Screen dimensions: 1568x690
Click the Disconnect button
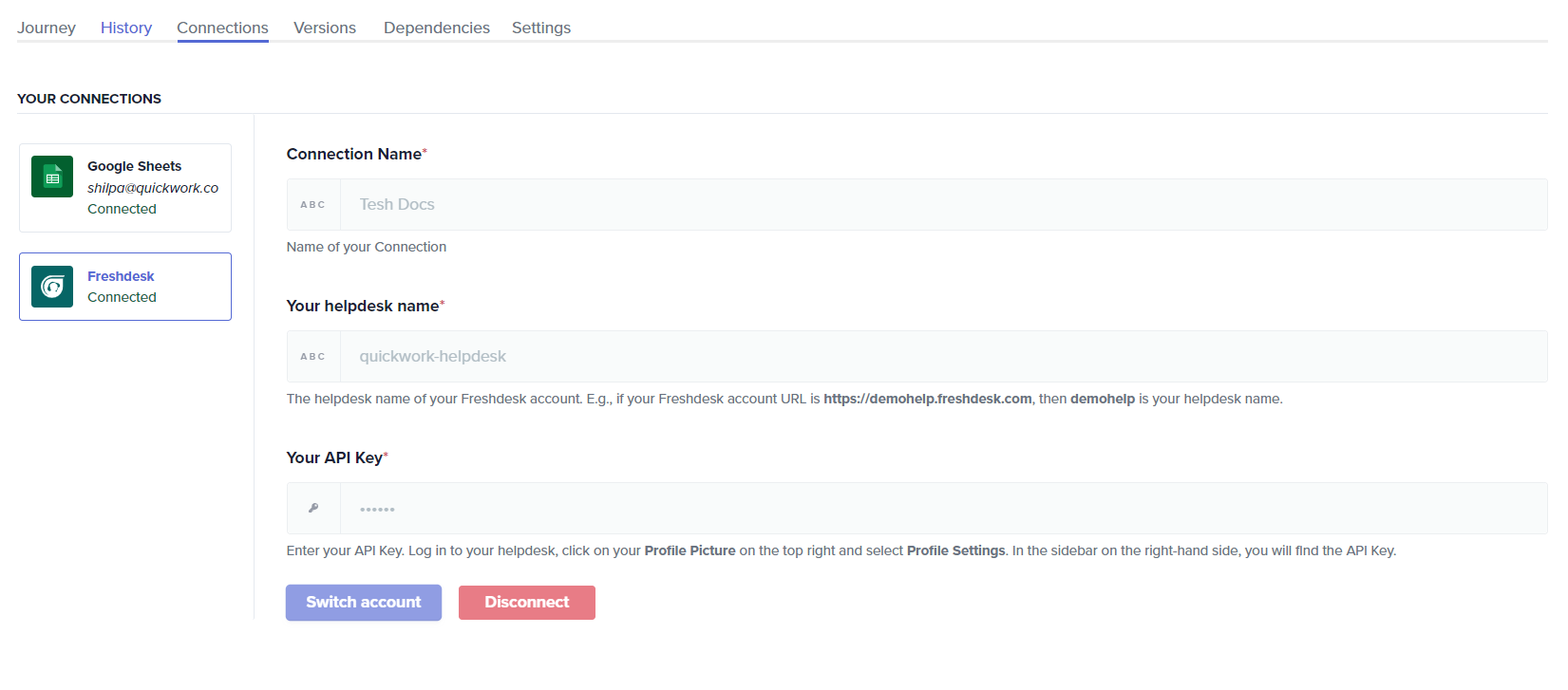click(527, 603)
